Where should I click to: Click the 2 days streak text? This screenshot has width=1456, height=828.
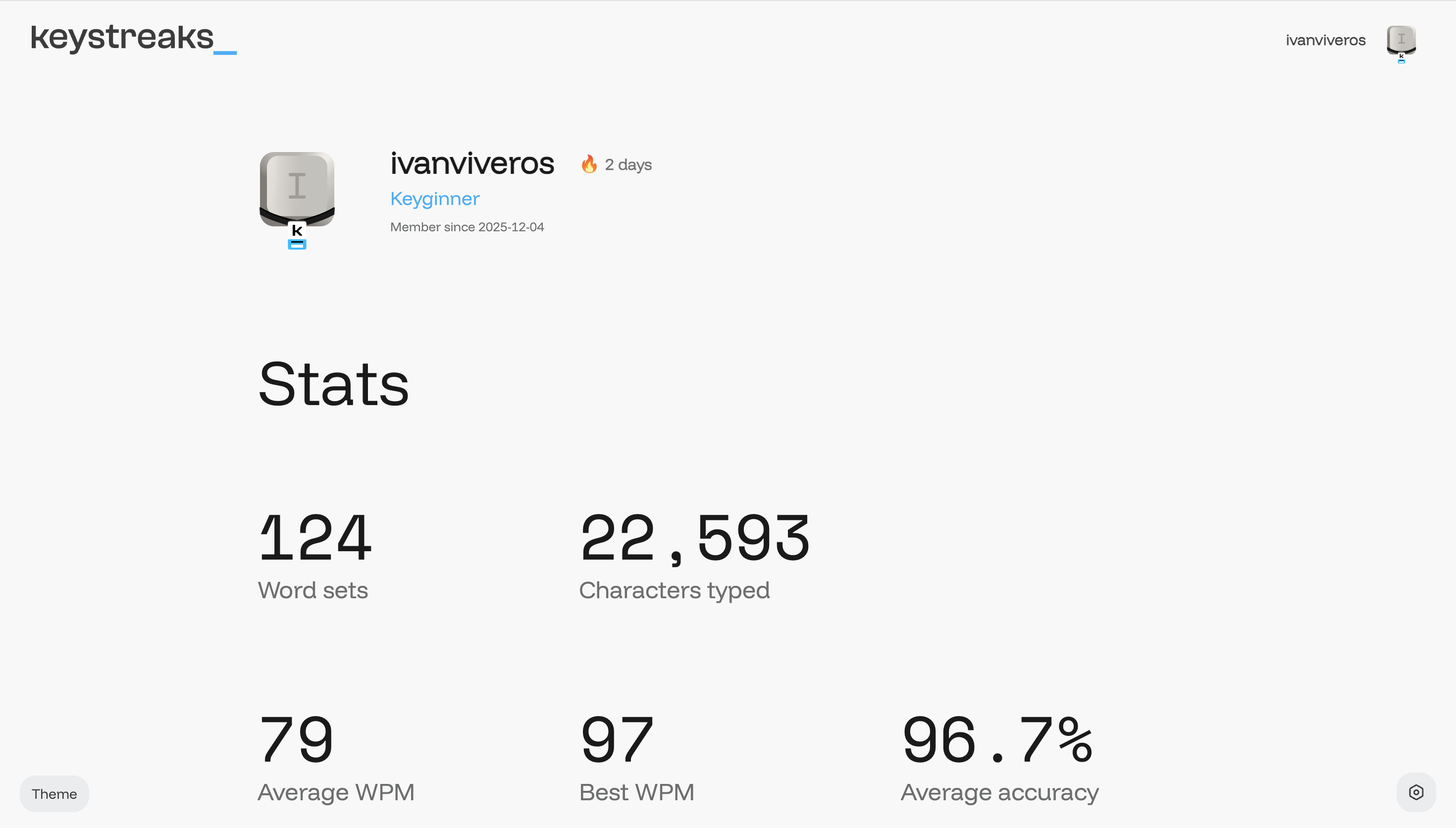[x=628, y=165]
